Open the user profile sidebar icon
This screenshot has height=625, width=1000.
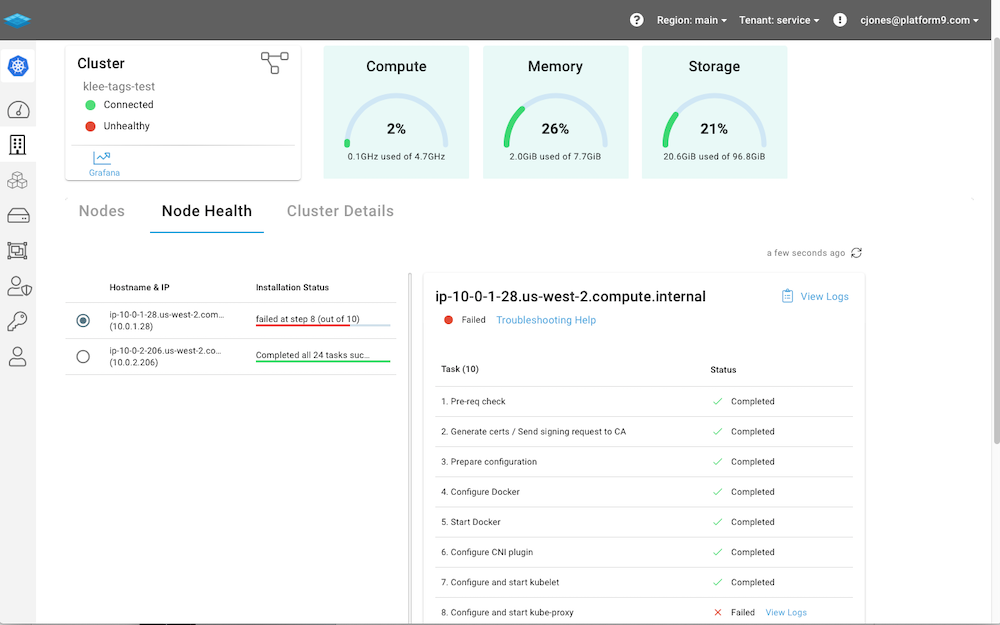(17, 357)
